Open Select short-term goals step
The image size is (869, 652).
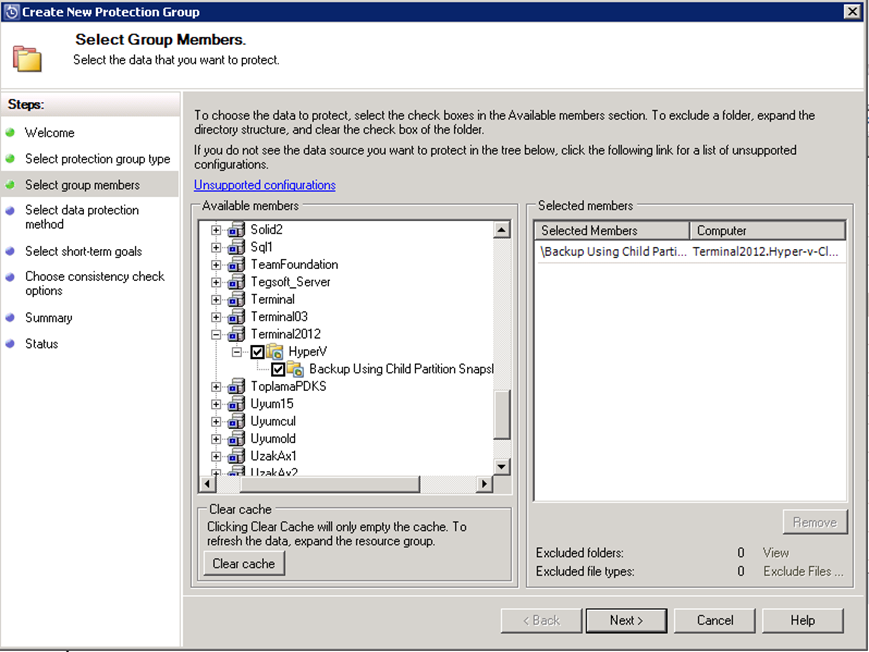point(83,251)
